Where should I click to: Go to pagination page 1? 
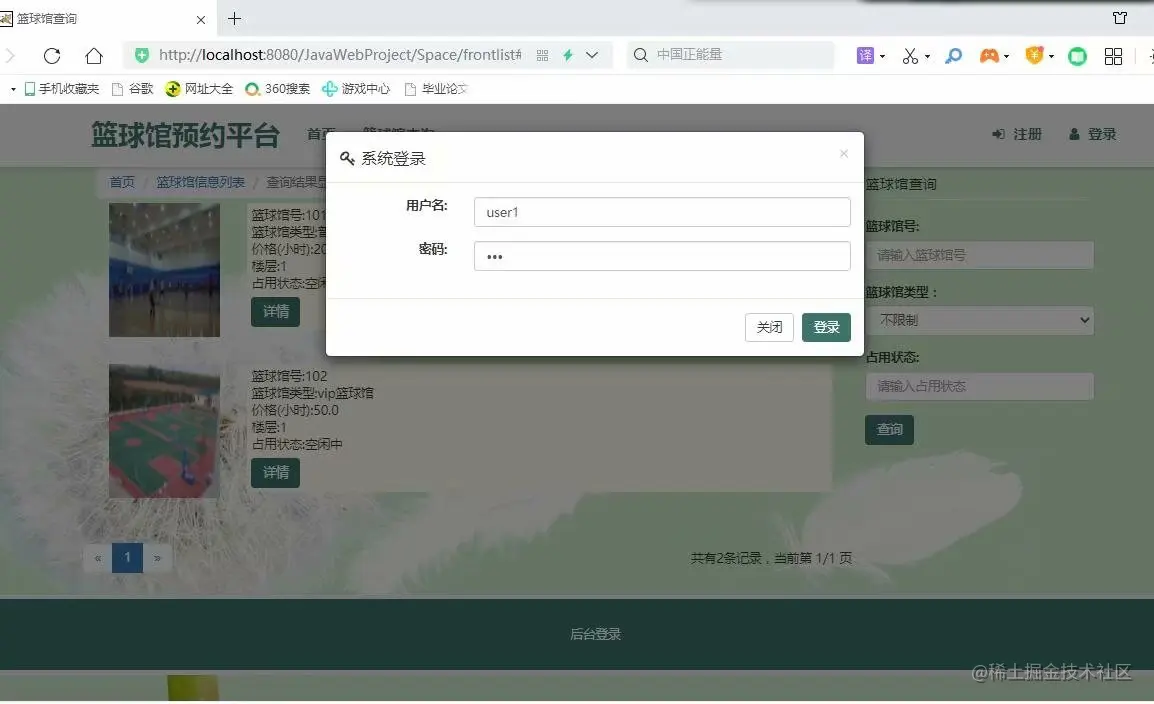[127, 558]
